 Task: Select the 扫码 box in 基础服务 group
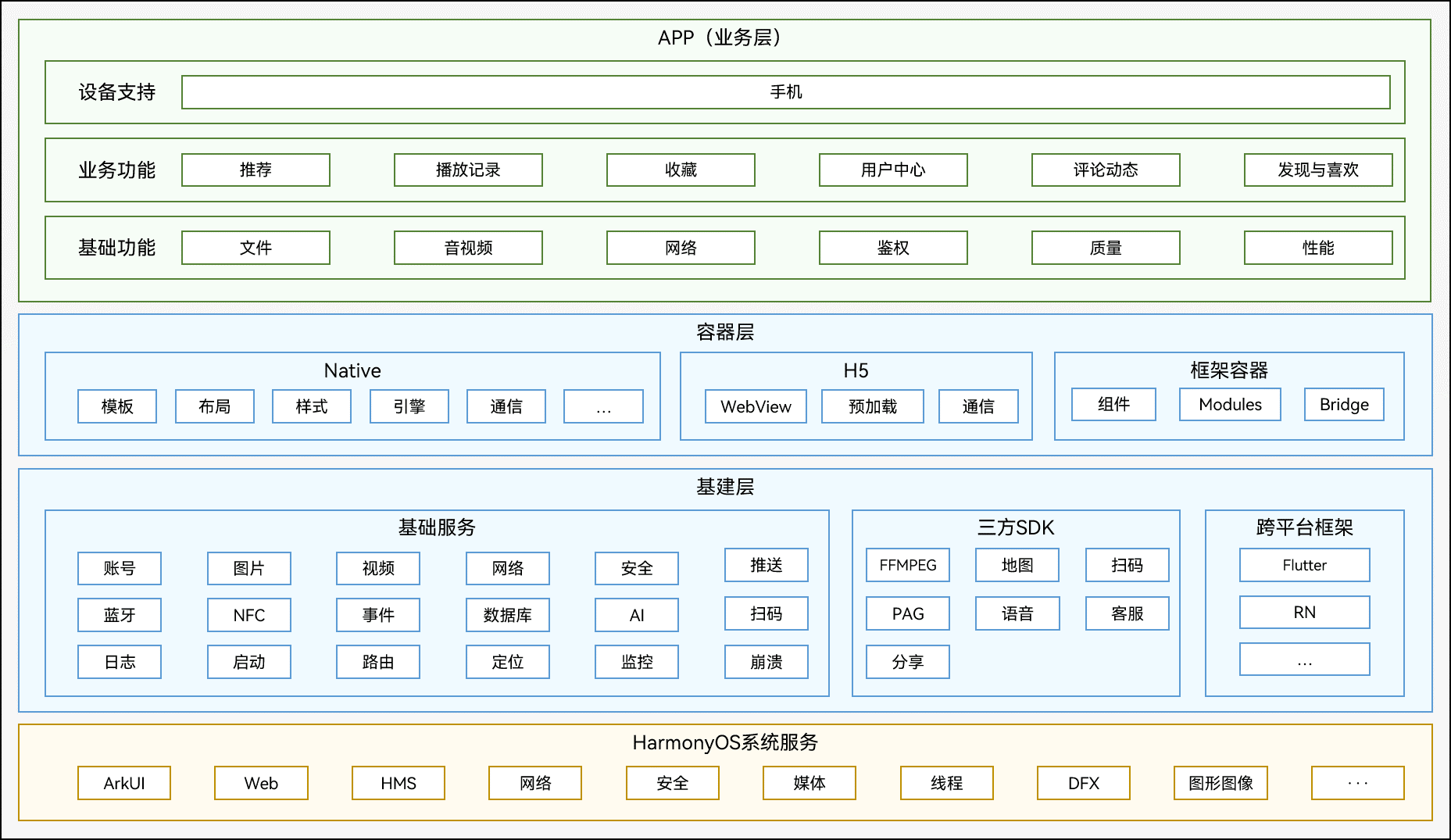pos(767,613)
